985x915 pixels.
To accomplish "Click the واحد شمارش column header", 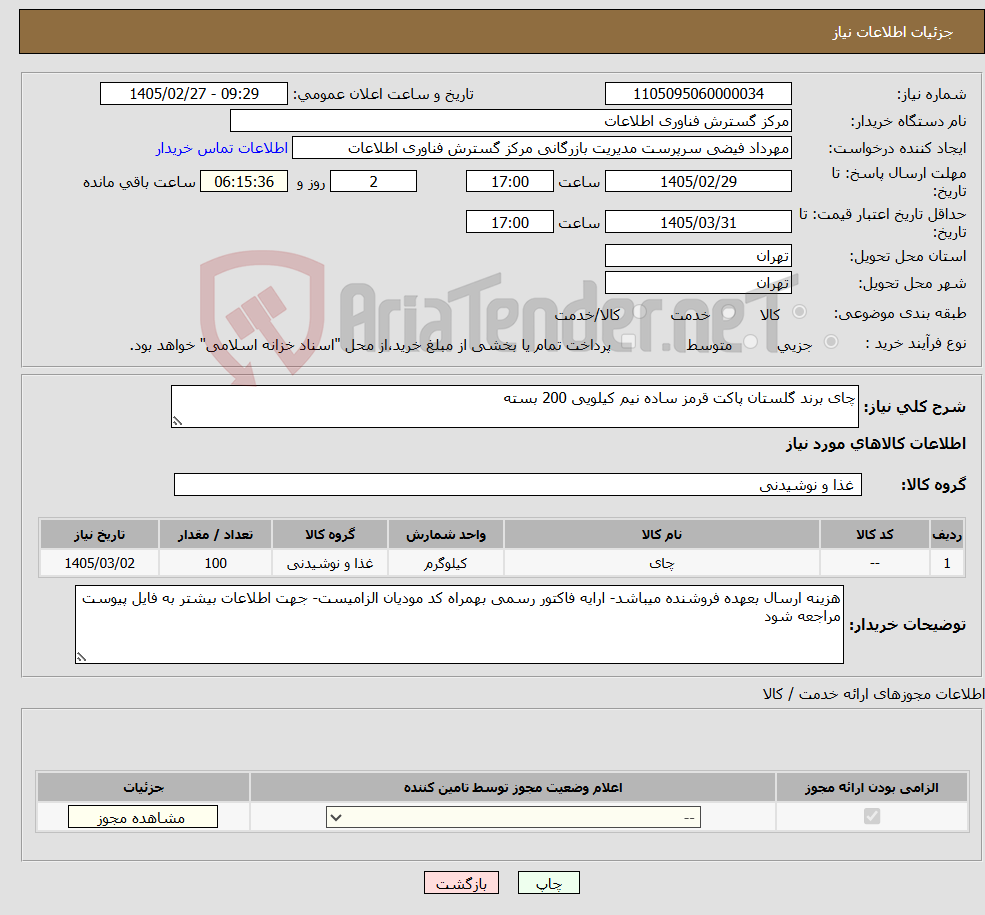I will click(445, 534).
